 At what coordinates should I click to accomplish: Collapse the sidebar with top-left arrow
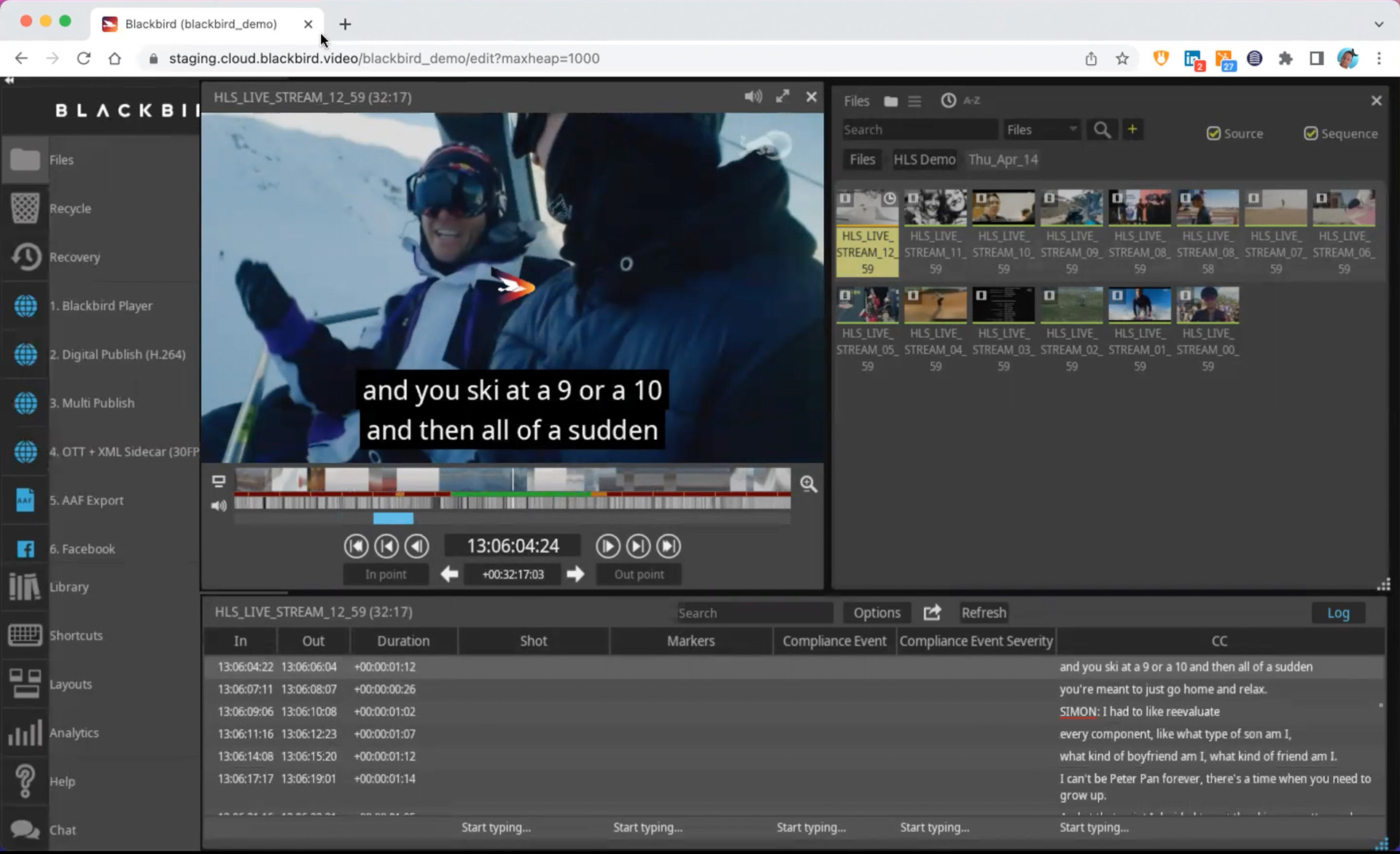click(x=9, y=80)
